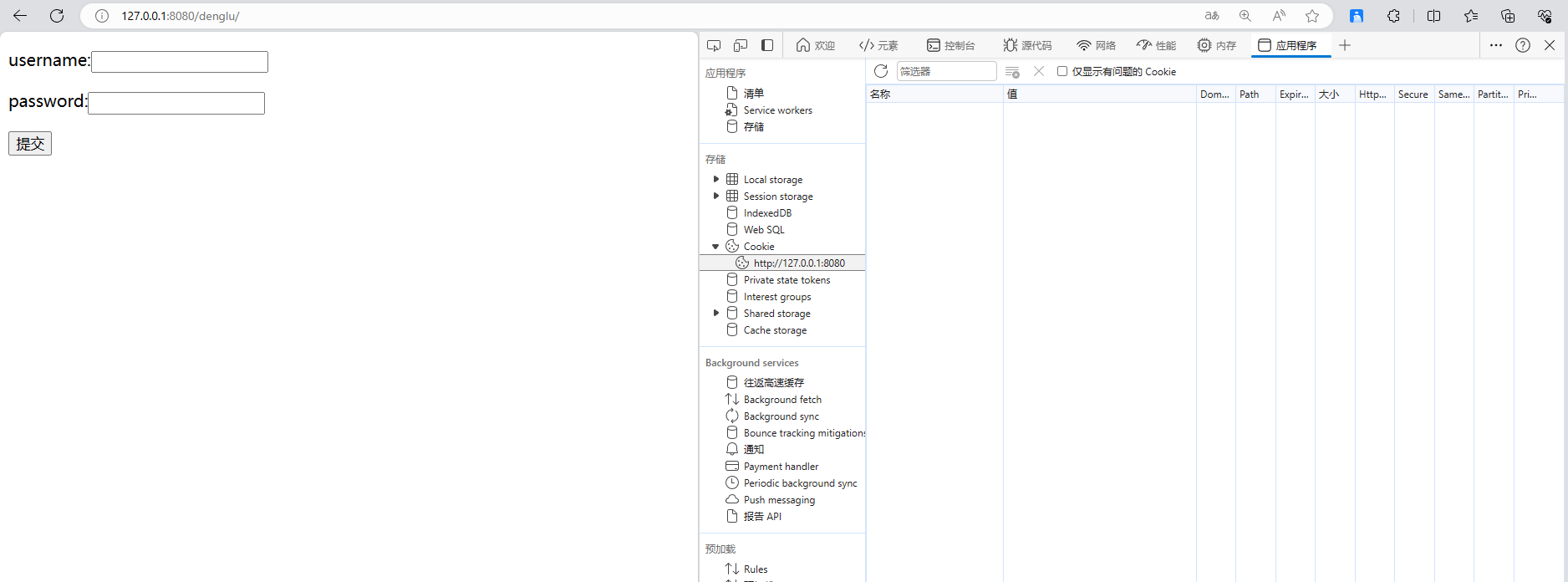Expand the Shared storage tree node
The width and height of the screenshot is (1568, 582).
716,313
